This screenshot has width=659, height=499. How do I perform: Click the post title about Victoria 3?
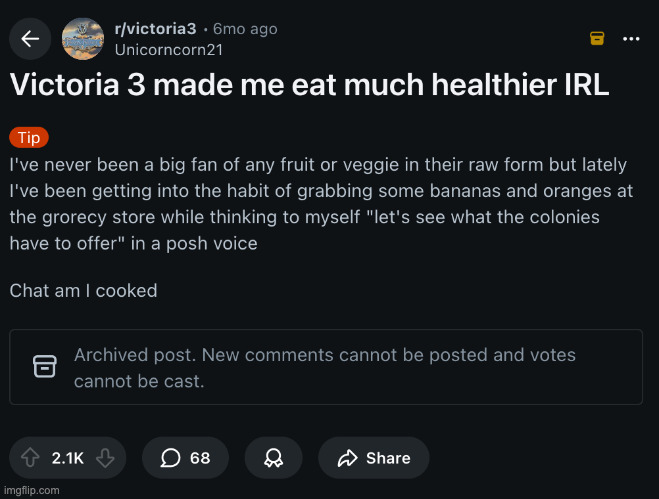(309, 85)
